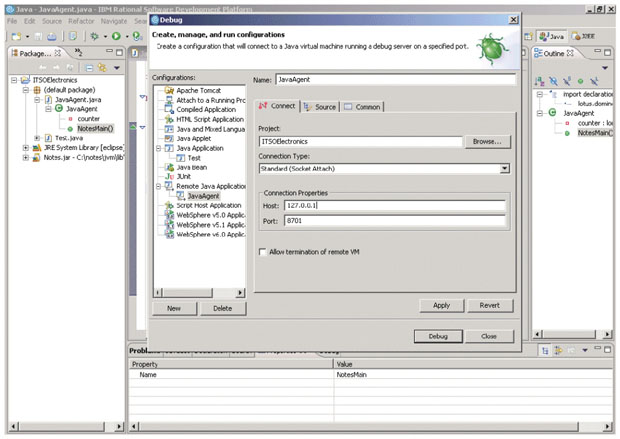Open the Common tab
The image size is (620, 439).
362,107
